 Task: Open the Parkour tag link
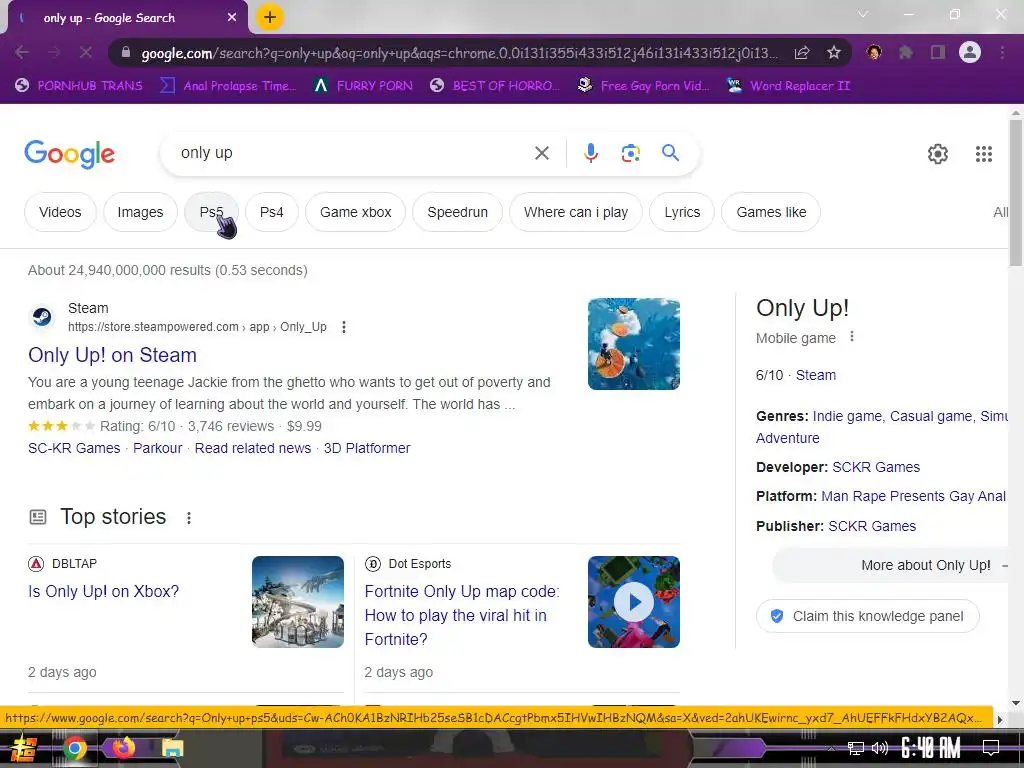pos(157,448)
